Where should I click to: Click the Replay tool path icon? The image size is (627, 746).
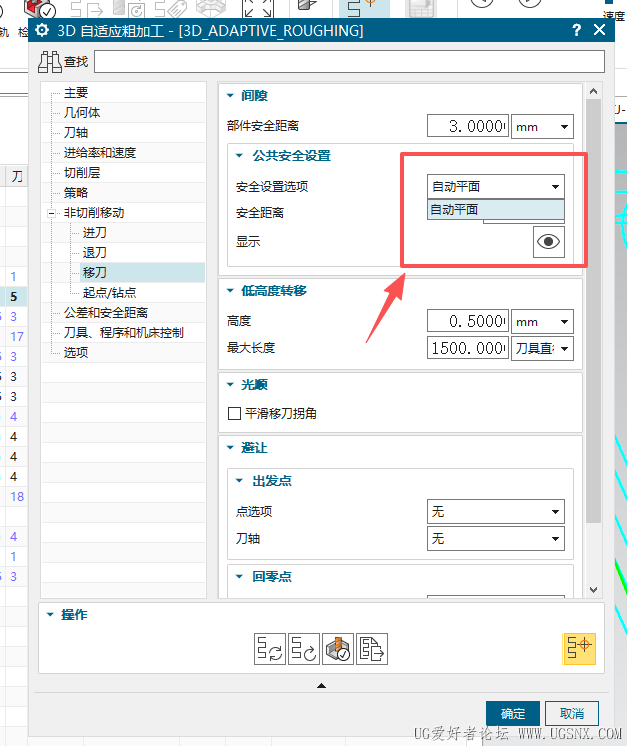pyautogui.click(x=304, y=648)
